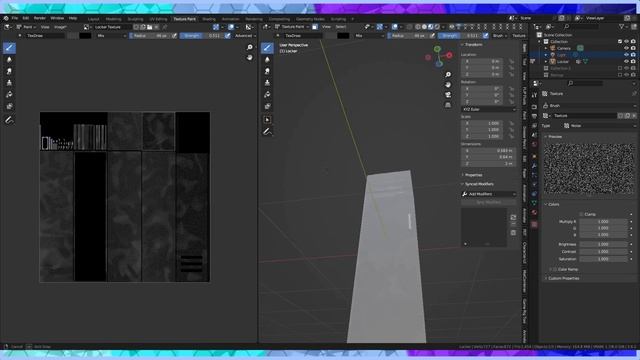The width and height of the screenshot is (640, 360).
Task: Open the Advanced popover in image editor header
Action: (244, 36)
